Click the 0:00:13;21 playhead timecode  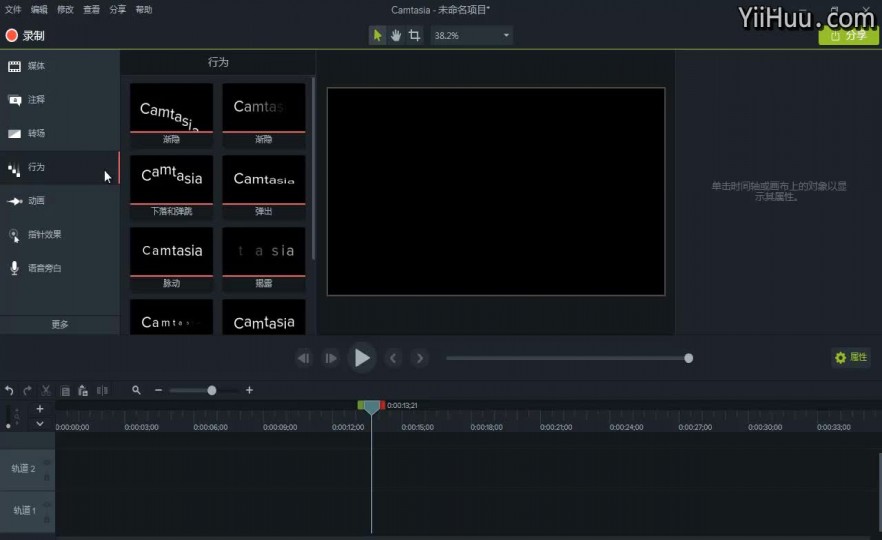(402, 406)
